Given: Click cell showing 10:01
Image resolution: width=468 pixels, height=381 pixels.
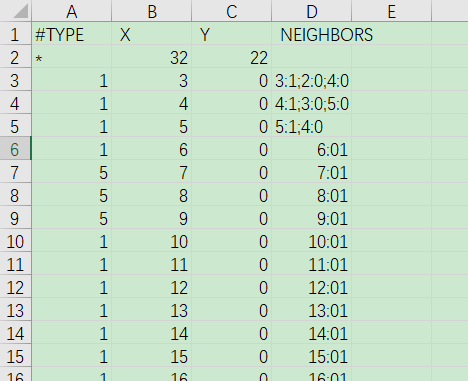Looking at the screenshot, I should click(311, 241).
